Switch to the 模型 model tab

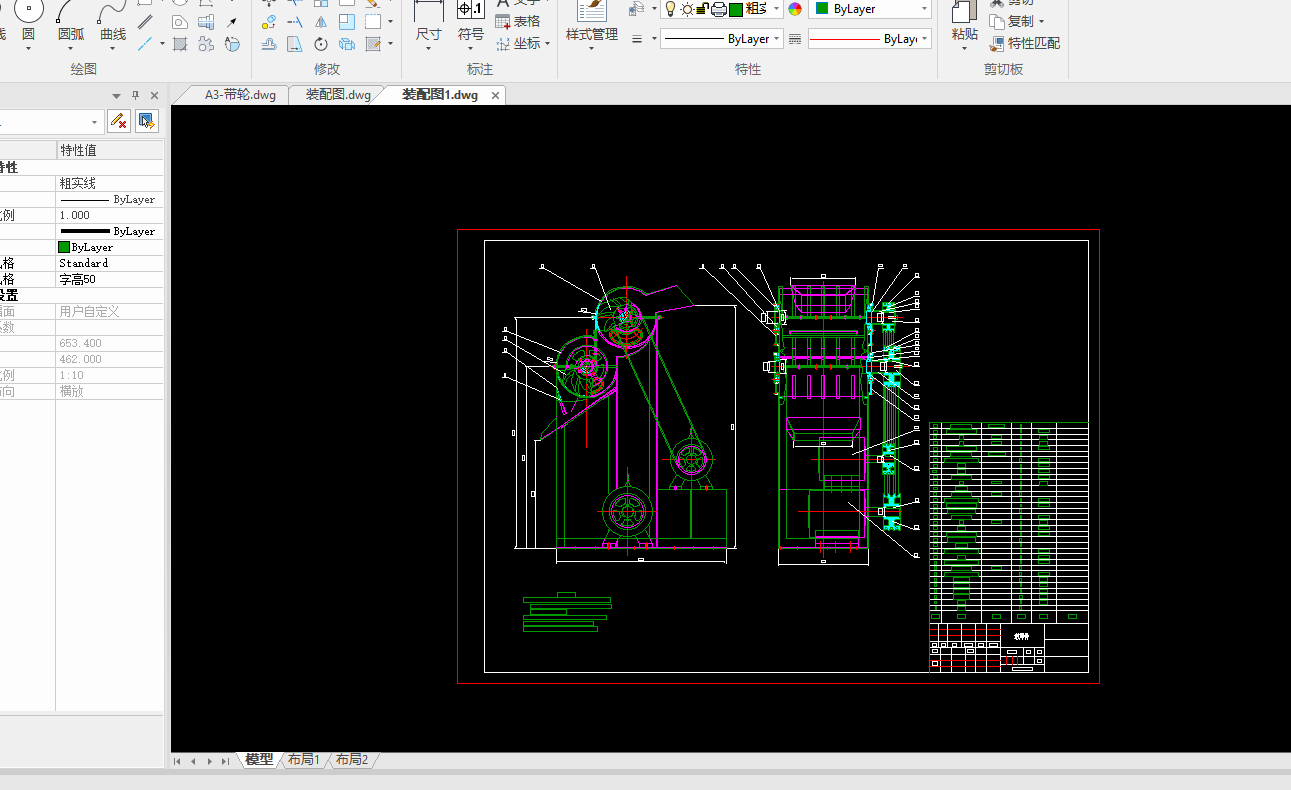click(x=259, y=760)
